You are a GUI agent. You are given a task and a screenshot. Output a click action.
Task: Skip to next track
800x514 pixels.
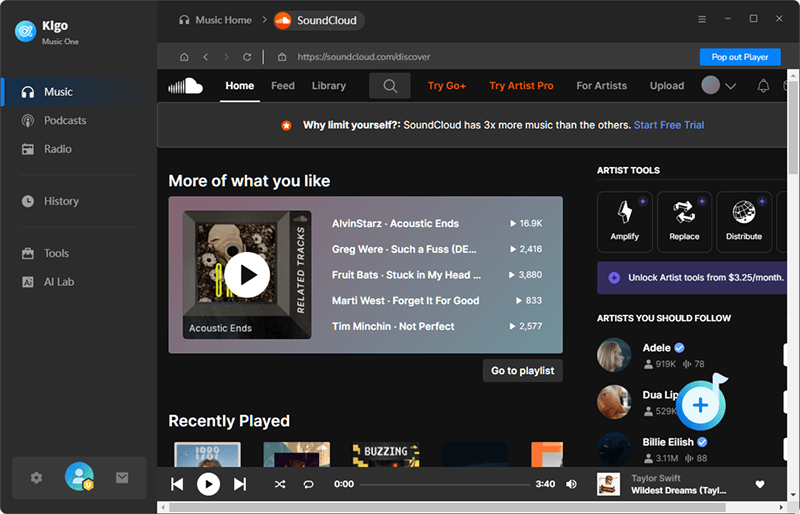pos(240,484)
